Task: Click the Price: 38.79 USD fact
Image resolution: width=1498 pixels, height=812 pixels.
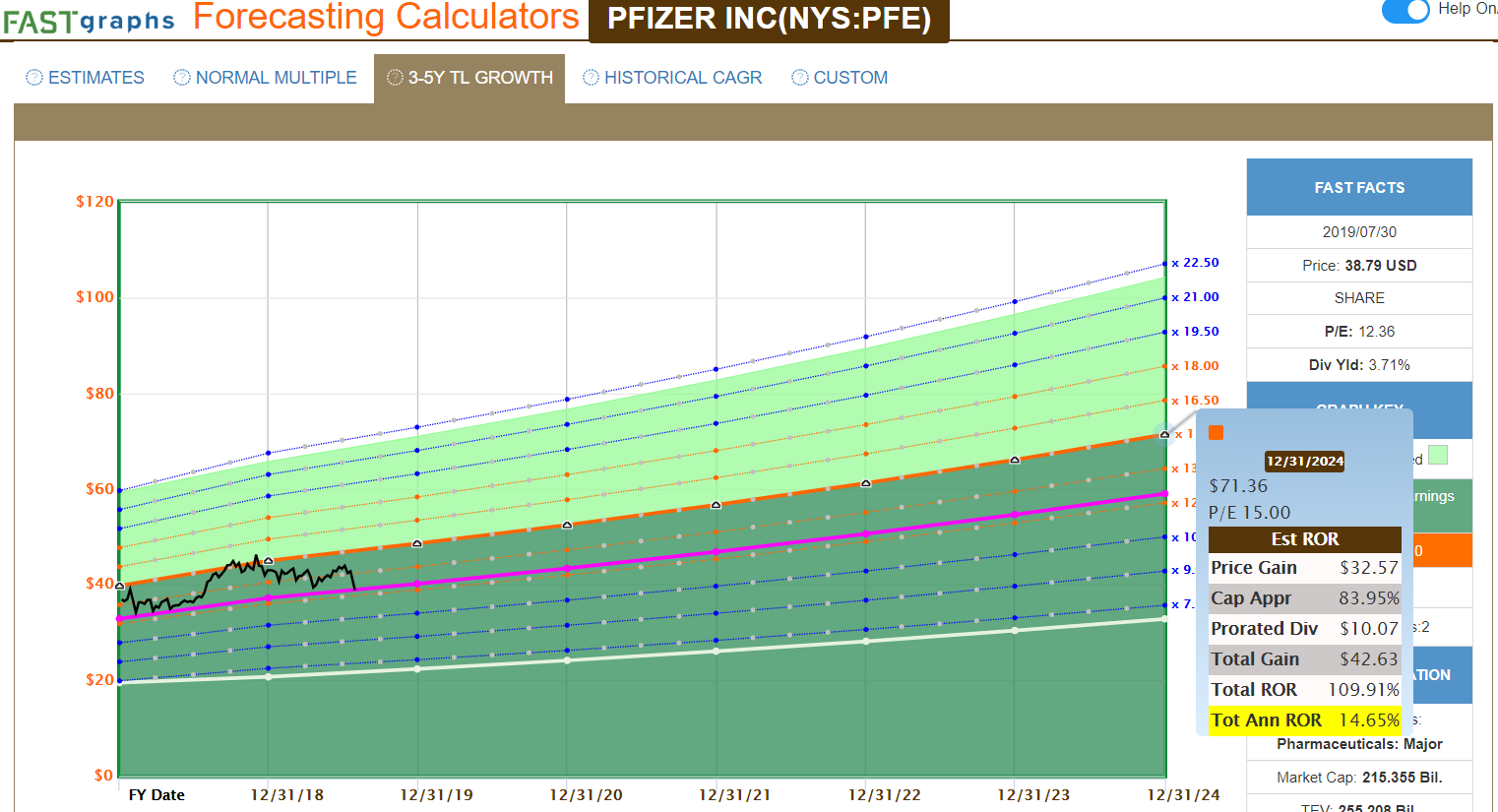Action: 1359,266
